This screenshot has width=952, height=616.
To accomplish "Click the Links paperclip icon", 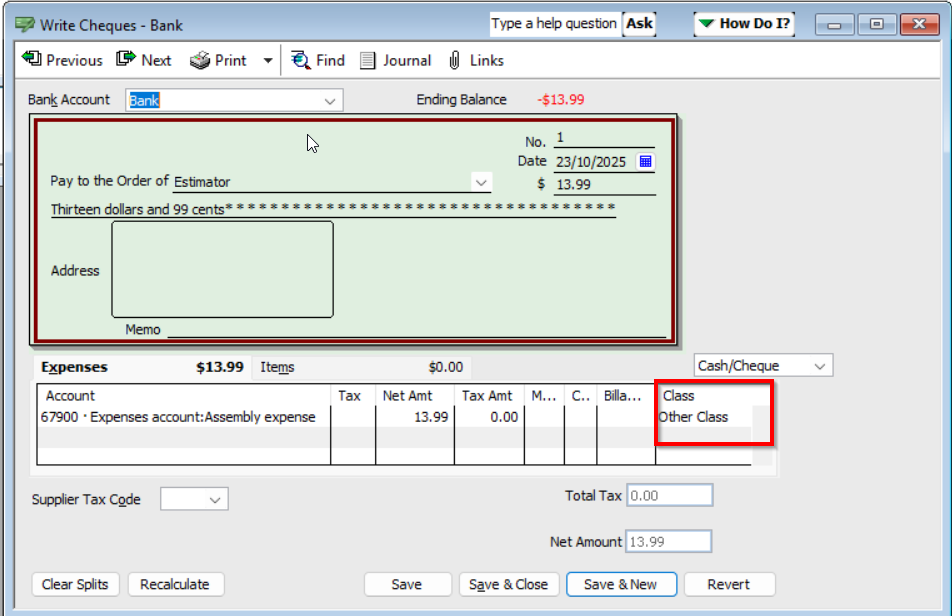I will [x=454, y=60].
